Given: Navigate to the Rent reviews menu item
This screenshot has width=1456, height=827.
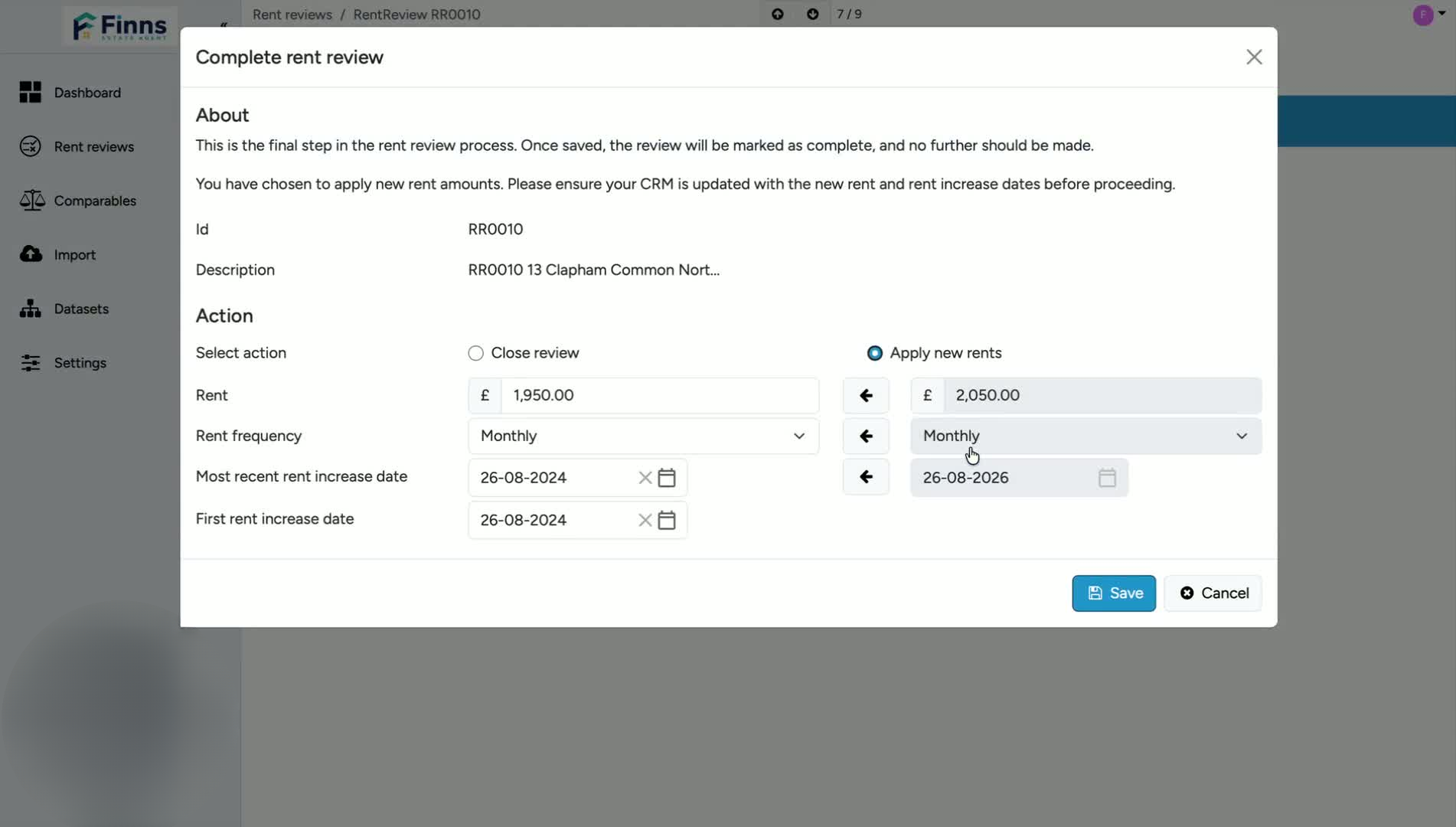Looking at the screenshot, I should tap(94, 147).
